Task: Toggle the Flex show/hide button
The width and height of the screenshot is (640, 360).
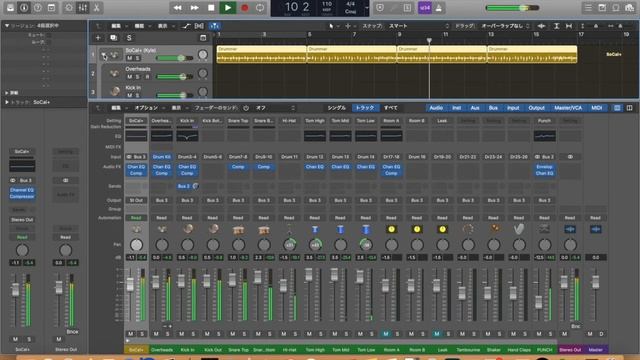Action: [199, 26]
